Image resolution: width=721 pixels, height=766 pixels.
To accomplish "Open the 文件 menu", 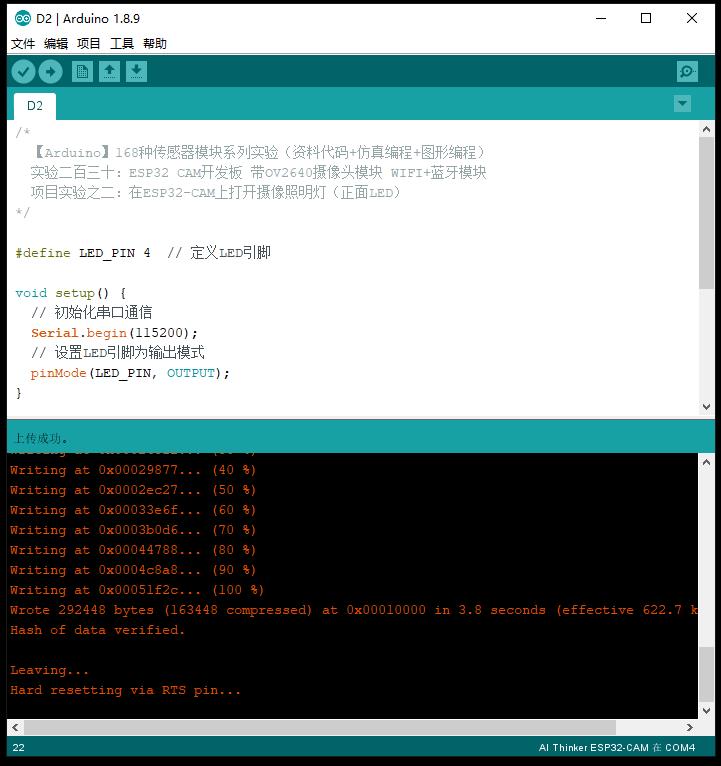I will 23,44.
